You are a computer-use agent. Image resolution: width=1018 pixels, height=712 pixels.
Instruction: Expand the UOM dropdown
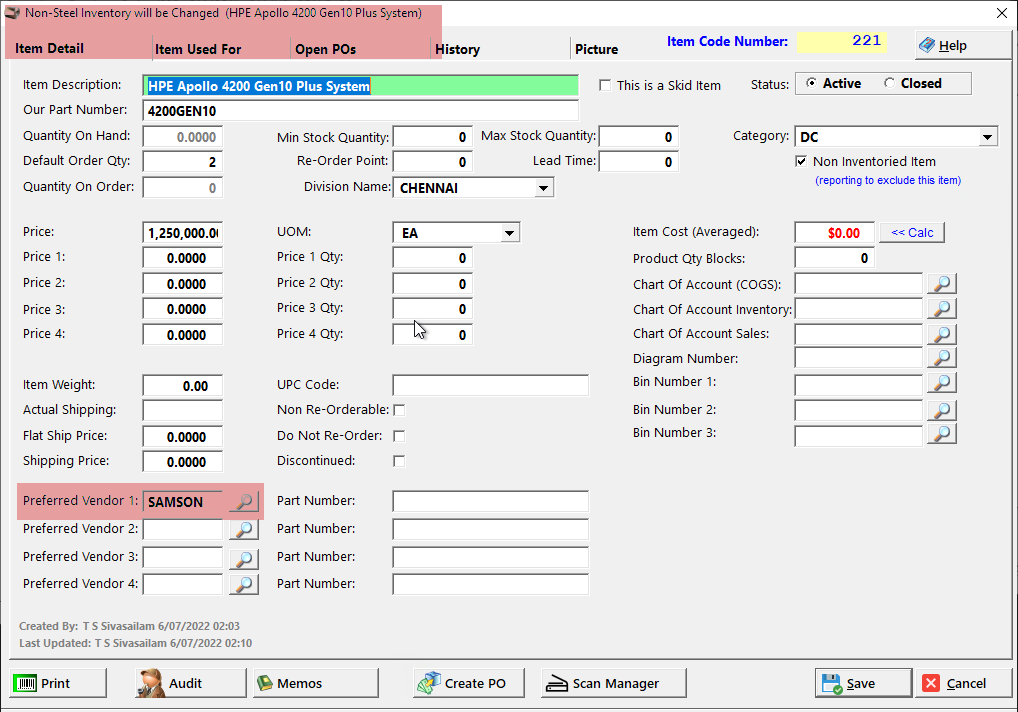click(x=510, y=233)
